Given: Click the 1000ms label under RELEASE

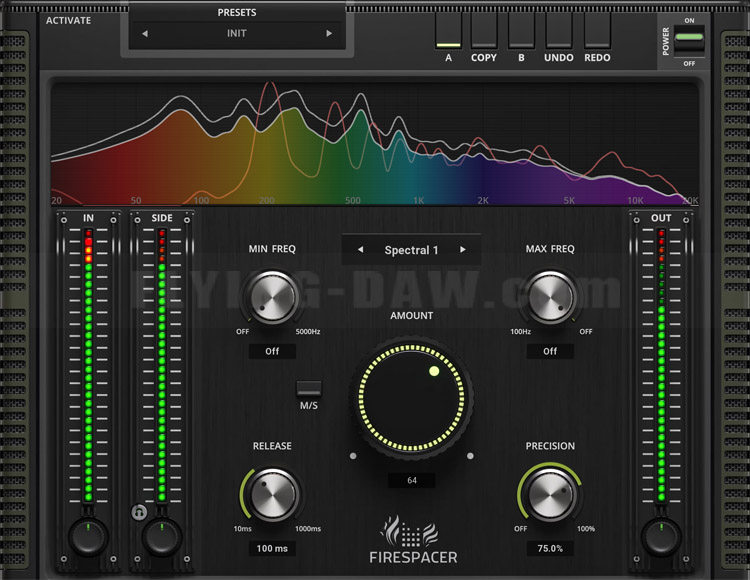Looking at the screenshot, I should 308,528.
